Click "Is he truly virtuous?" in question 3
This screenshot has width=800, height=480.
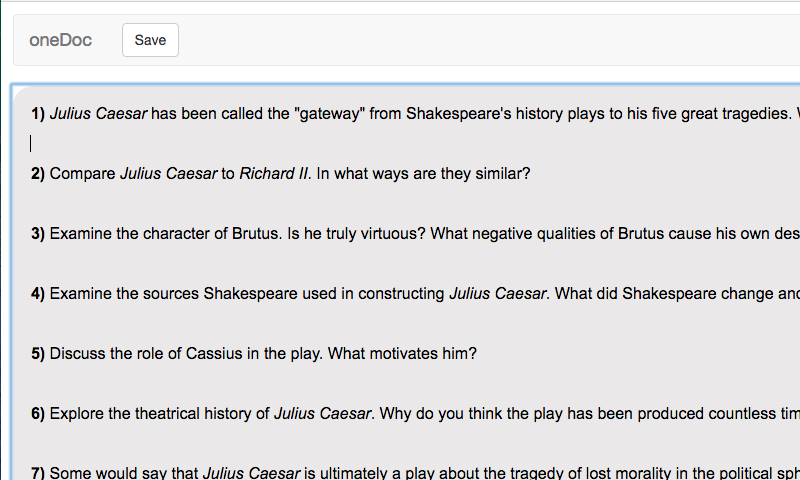coord(357,234)
